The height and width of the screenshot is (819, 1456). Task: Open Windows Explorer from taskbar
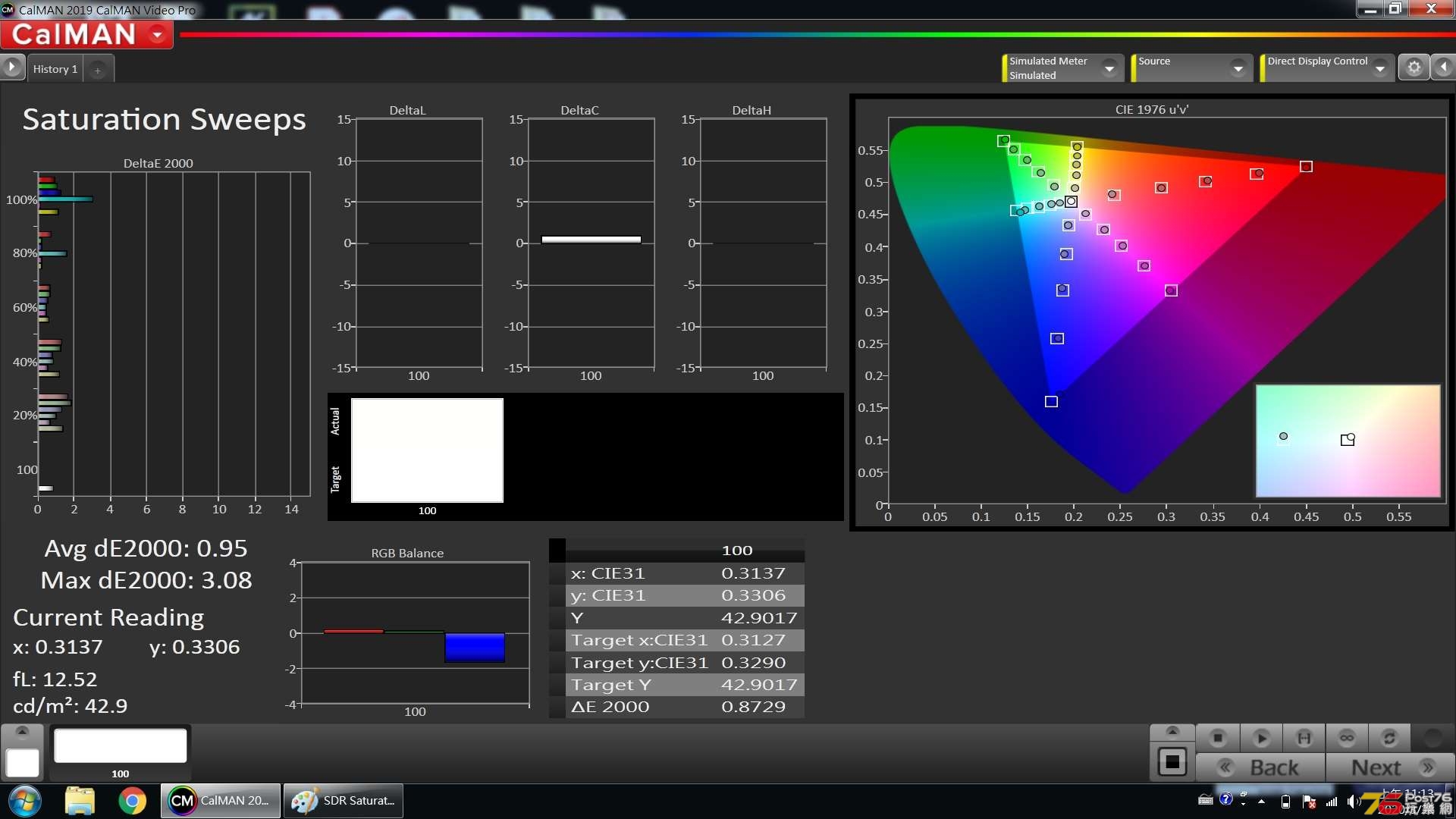80,801
